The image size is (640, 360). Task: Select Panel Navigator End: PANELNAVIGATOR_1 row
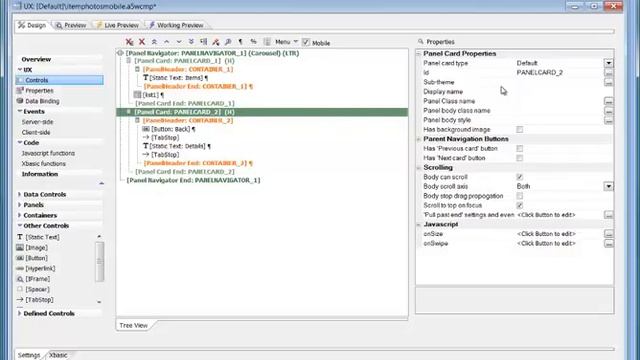tap(193, 180)
